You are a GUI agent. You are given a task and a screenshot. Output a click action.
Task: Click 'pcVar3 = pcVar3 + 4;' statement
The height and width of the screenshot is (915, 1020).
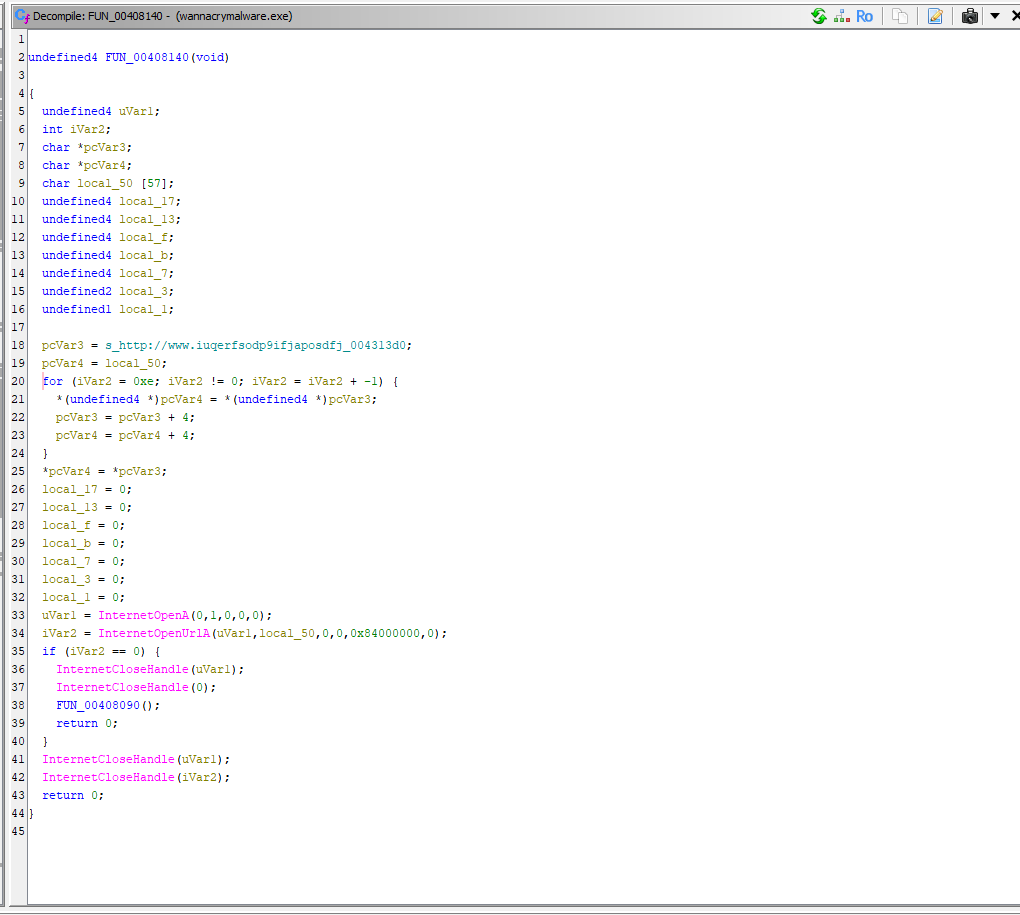[125, 418]
